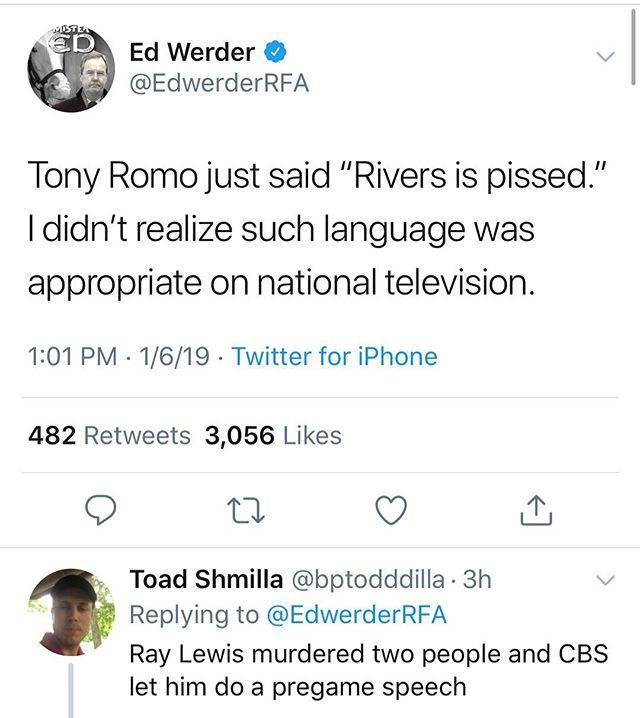Click the Ed Werder display name
The height and width of the screenshot is (718, 640).
192,52
